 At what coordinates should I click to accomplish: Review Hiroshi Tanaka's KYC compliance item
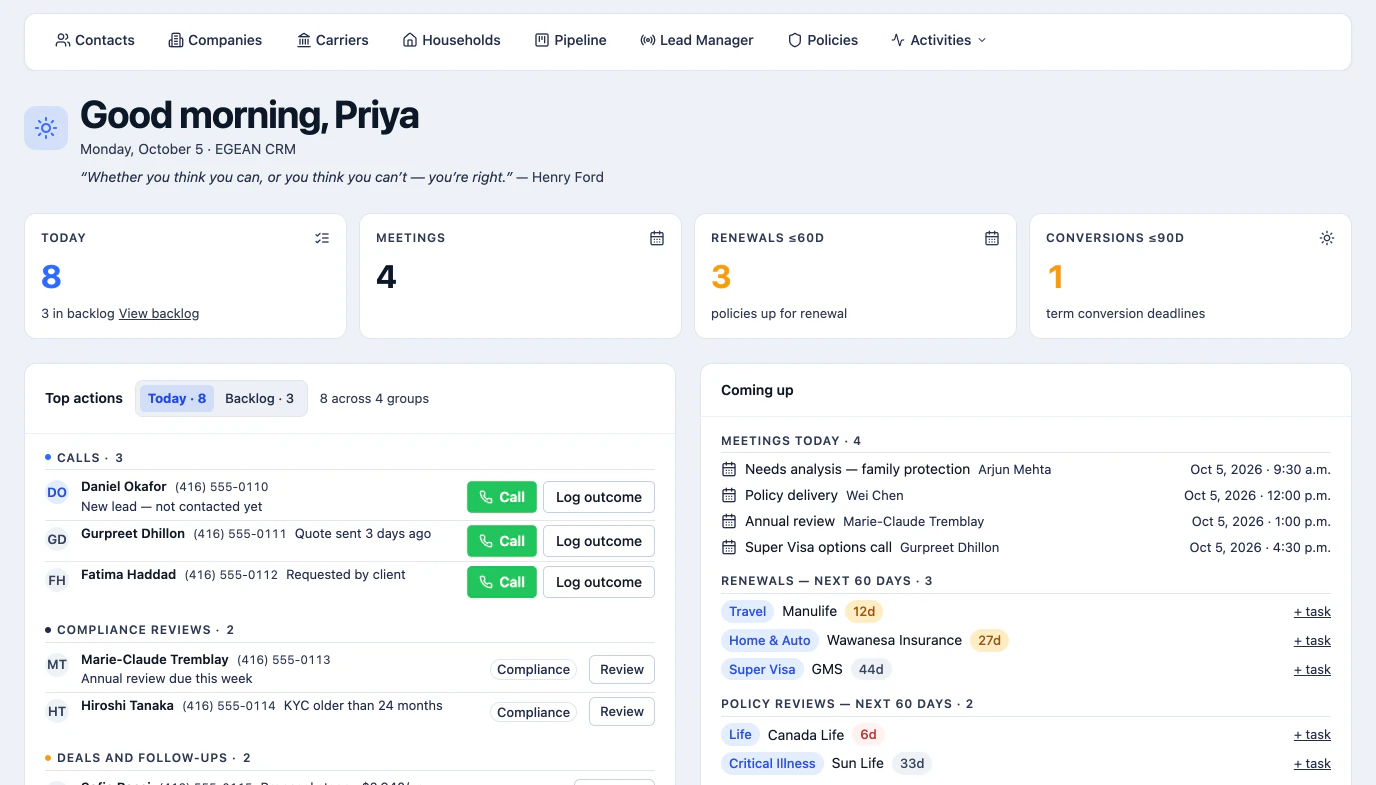click(622, 711)
